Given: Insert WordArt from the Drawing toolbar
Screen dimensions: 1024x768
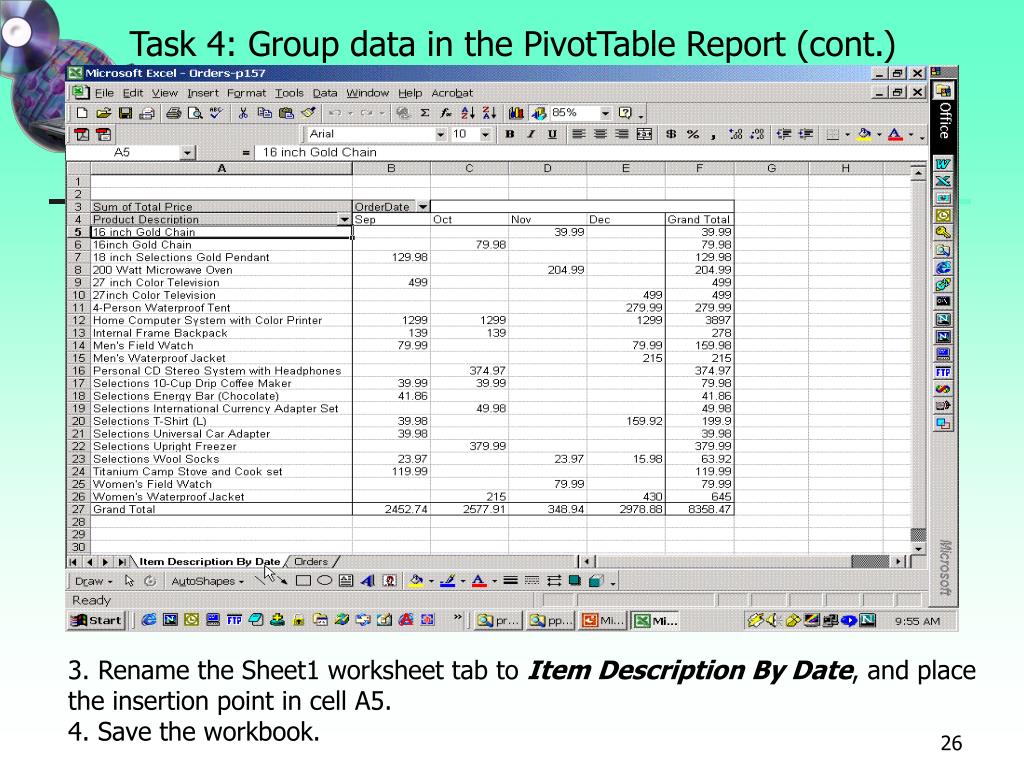Looking at the screenshot, I should 368,581.
